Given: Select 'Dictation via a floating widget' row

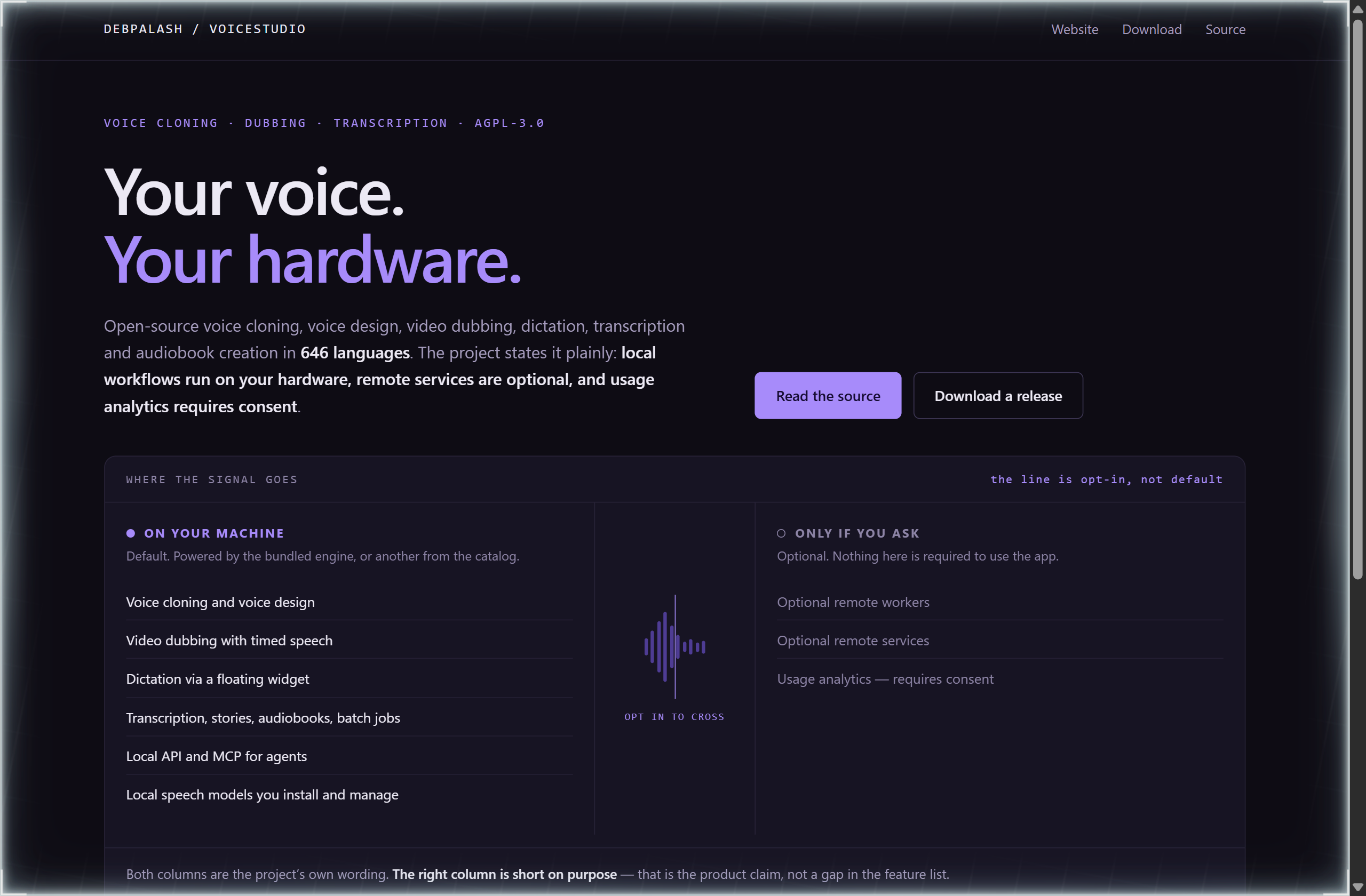Looking at the screenshot, I should [x=349, y=678].
